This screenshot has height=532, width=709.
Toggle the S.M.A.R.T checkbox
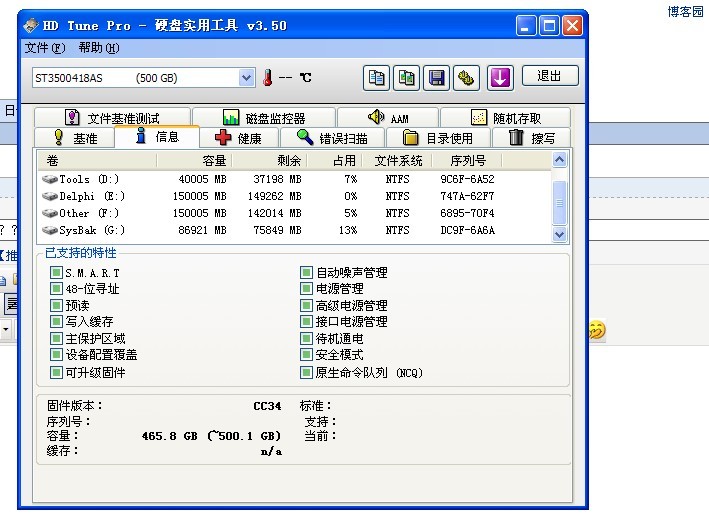point(56,273)
